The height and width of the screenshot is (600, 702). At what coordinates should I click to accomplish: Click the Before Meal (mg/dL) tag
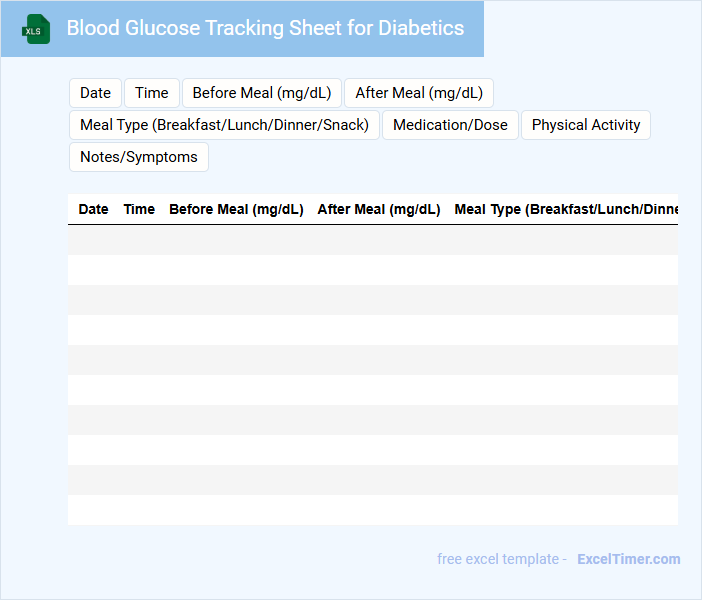coord(262,93)
